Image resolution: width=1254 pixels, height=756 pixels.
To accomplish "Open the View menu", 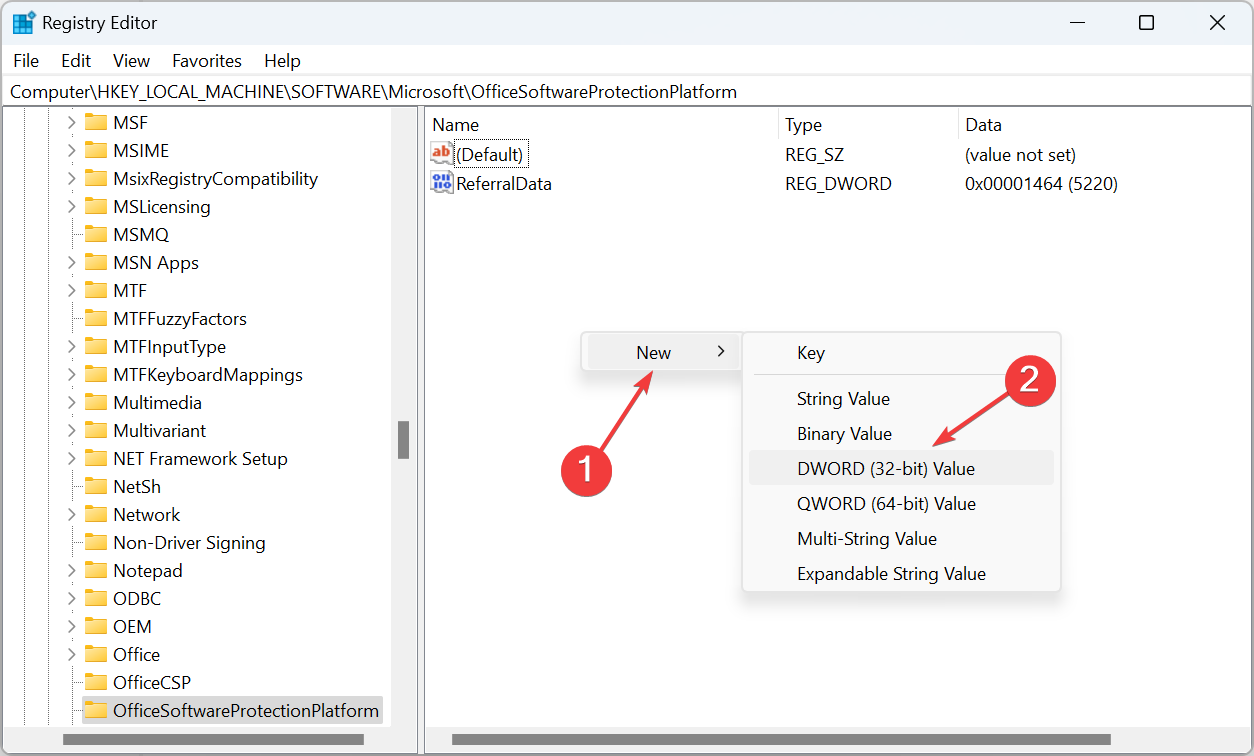I will coord(131,61).
